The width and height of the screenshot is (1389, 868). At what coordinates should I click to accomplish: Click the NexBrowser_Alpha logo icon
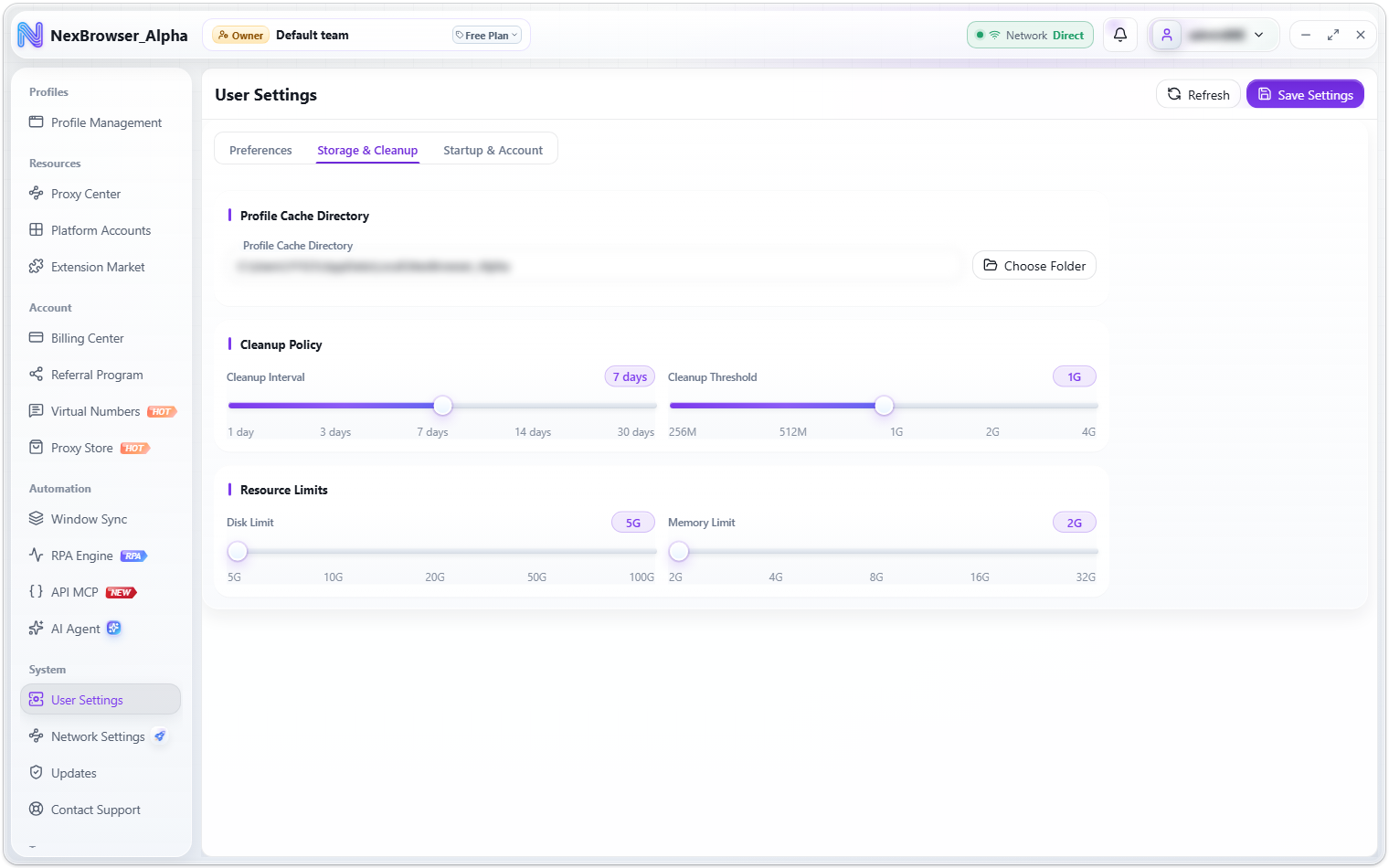tap(30, 35)
